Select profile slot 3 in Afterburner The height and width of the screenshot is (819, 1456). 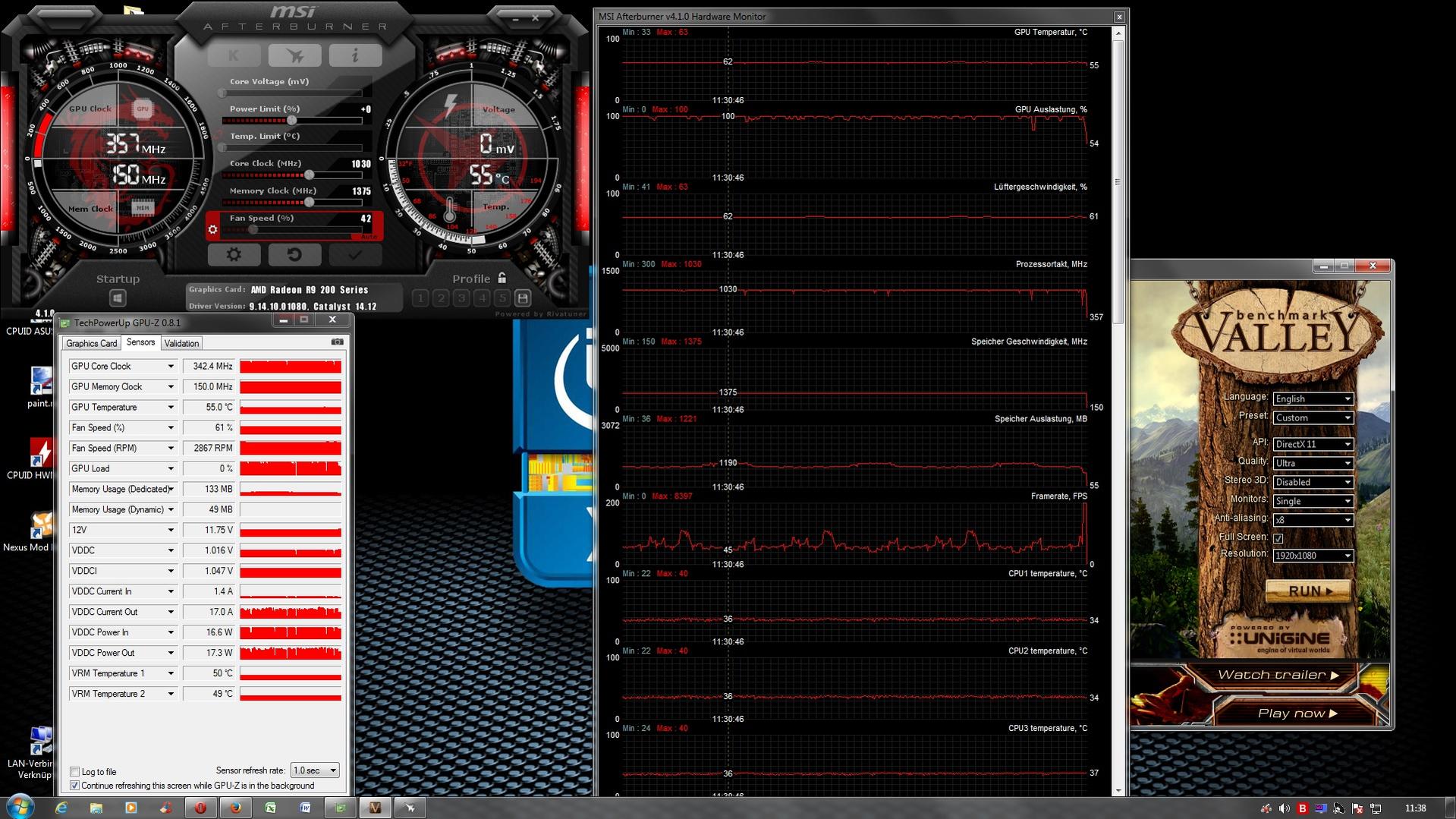coord(461,298)
